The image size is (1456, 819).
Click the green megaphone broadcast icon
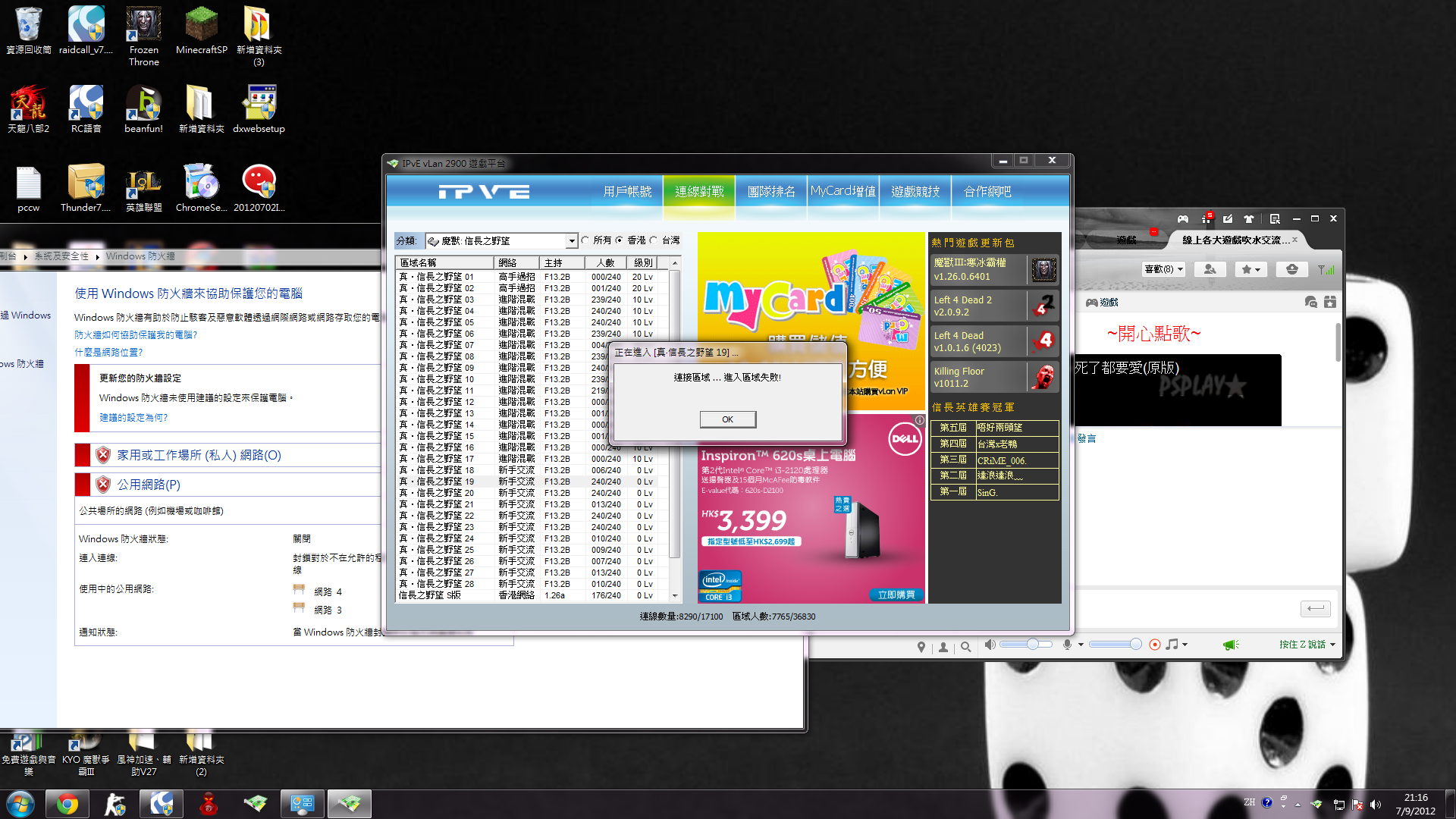click(1230, 645)
